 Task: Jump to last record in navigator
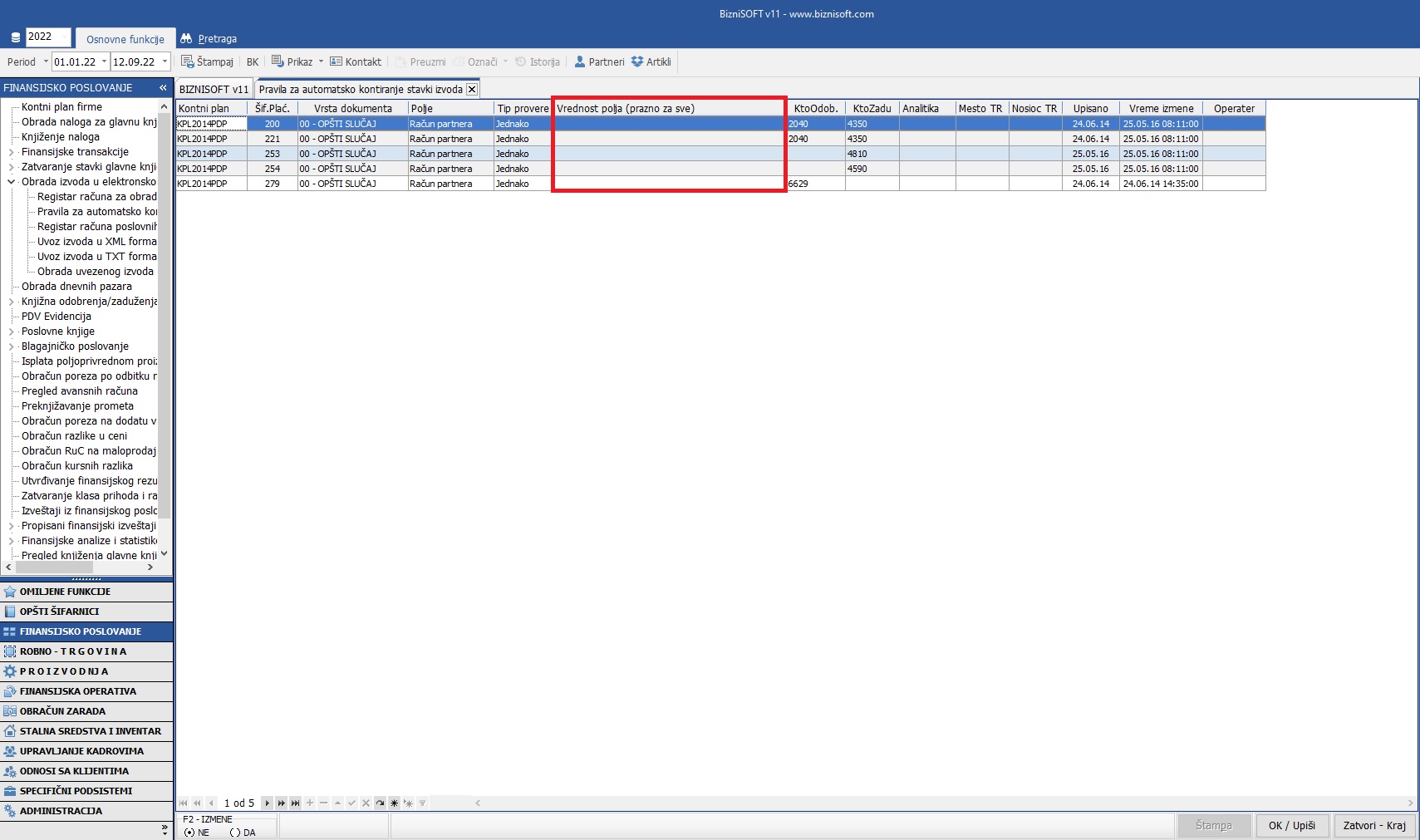(295, 803)
